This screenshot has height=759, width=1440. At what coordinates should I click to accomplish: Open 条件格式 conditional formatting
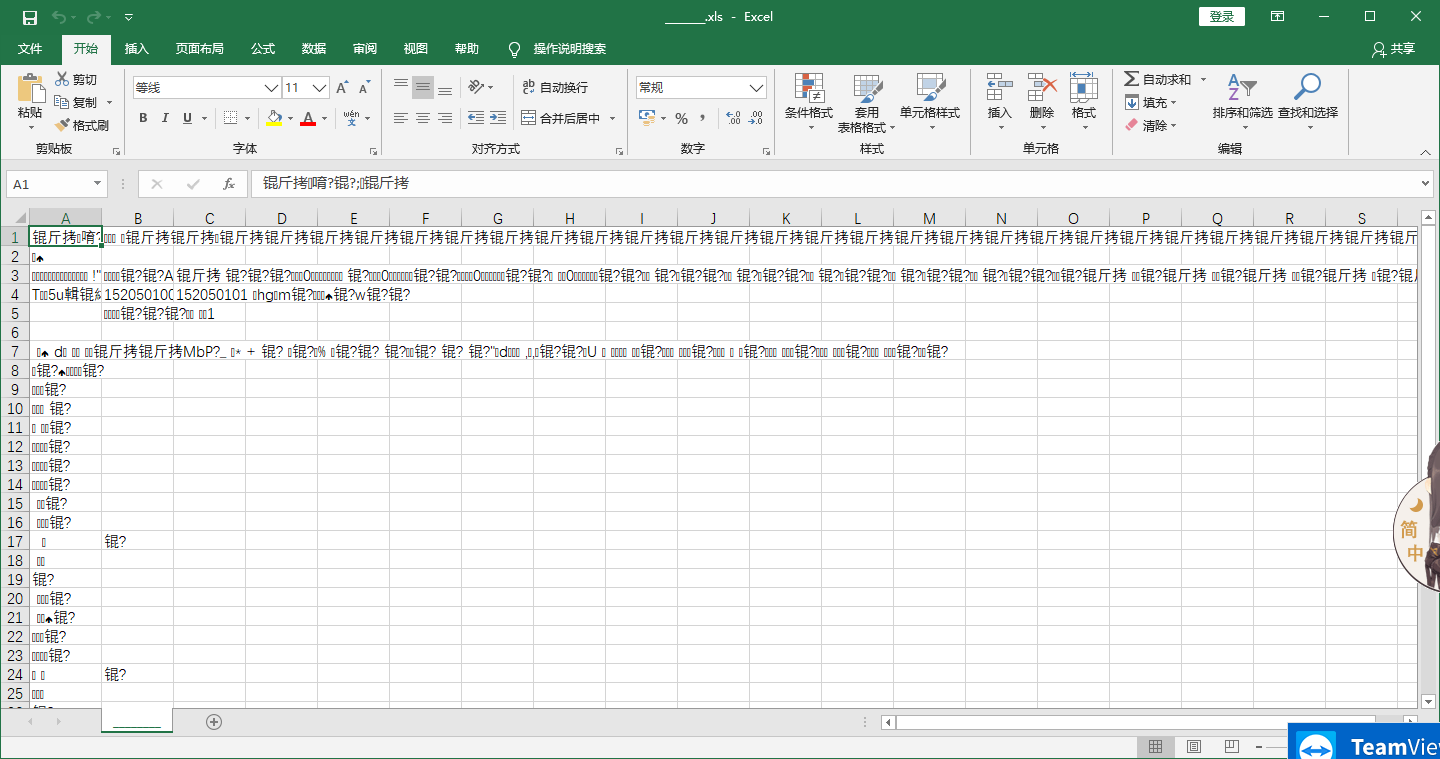808,101
